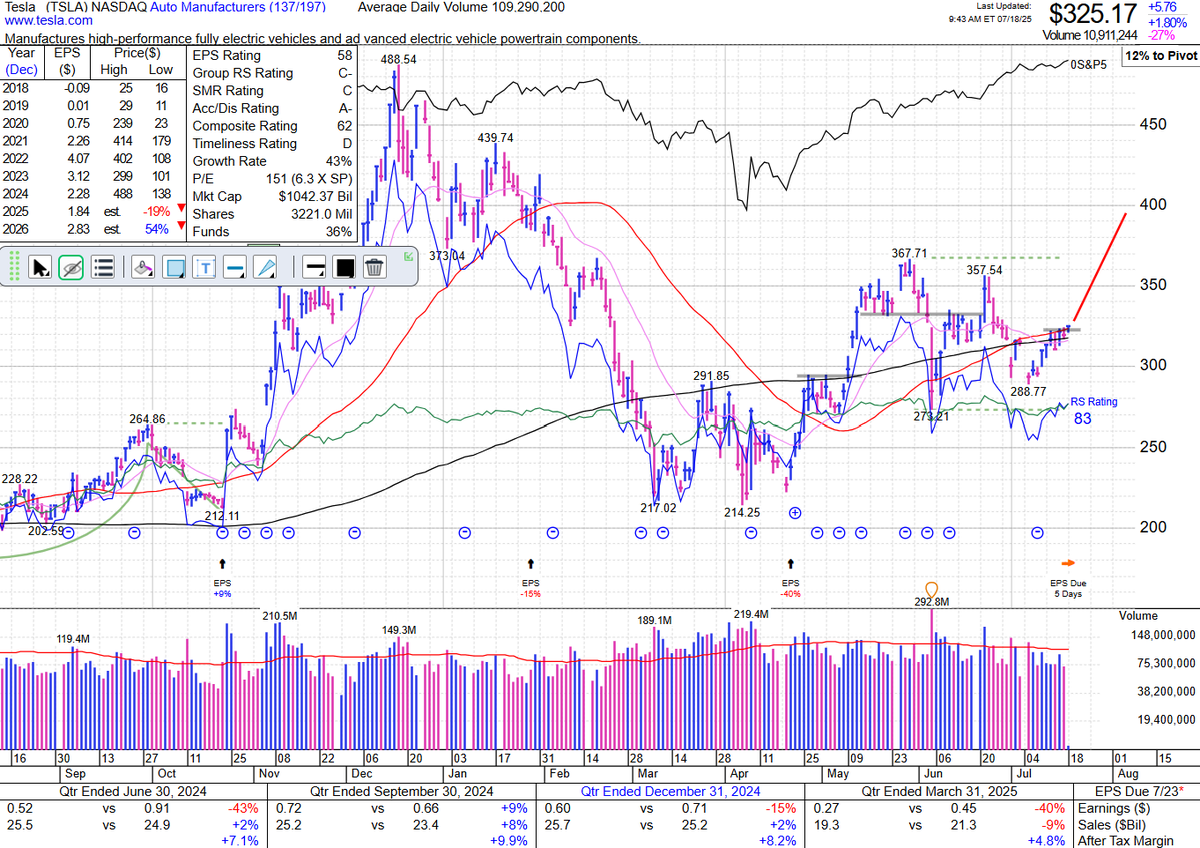Click the 357.54 price label
The width and height of the screenshot is (1200, 848).
[984, 270]
